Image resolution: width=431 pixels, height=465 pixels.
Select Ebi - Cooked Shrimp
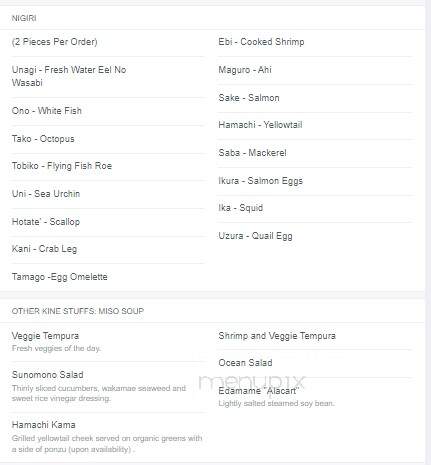tap(261, 42)
